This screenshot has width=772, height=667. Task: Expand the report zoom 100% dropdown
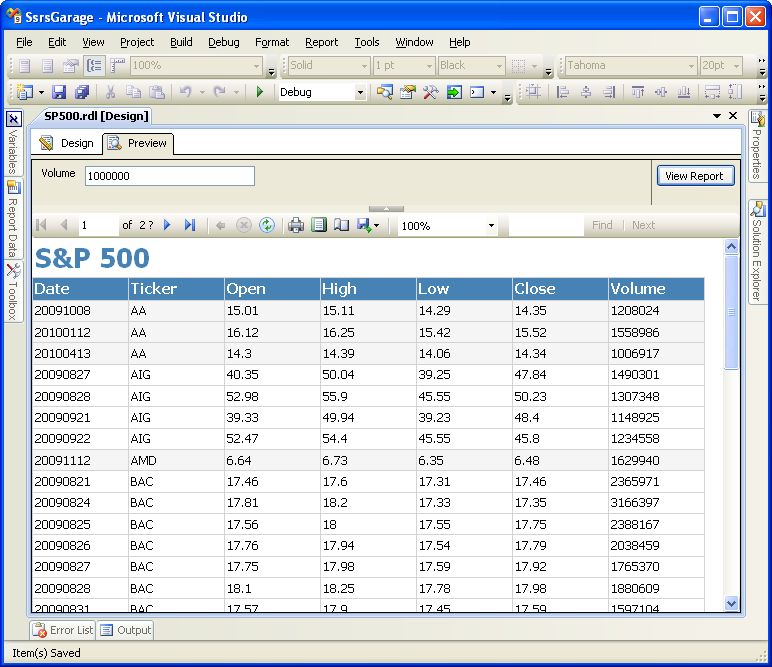click(491, 226)
